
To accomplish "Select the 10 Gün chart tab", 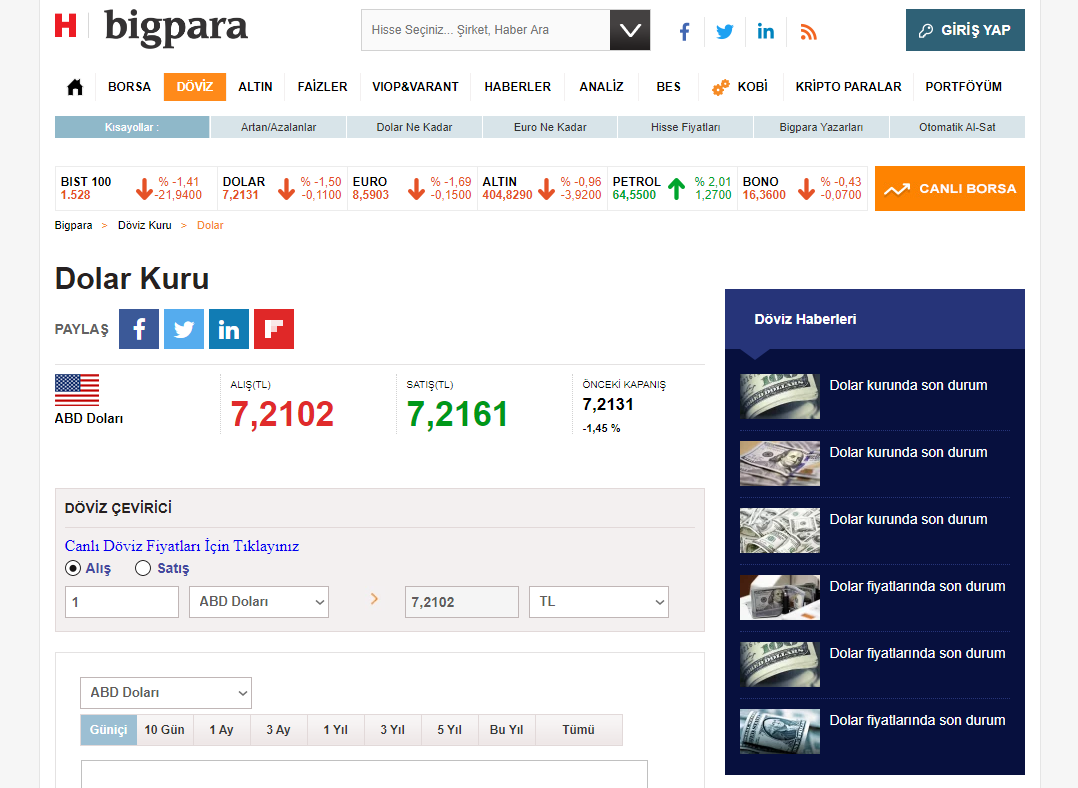I will (164, 730).
